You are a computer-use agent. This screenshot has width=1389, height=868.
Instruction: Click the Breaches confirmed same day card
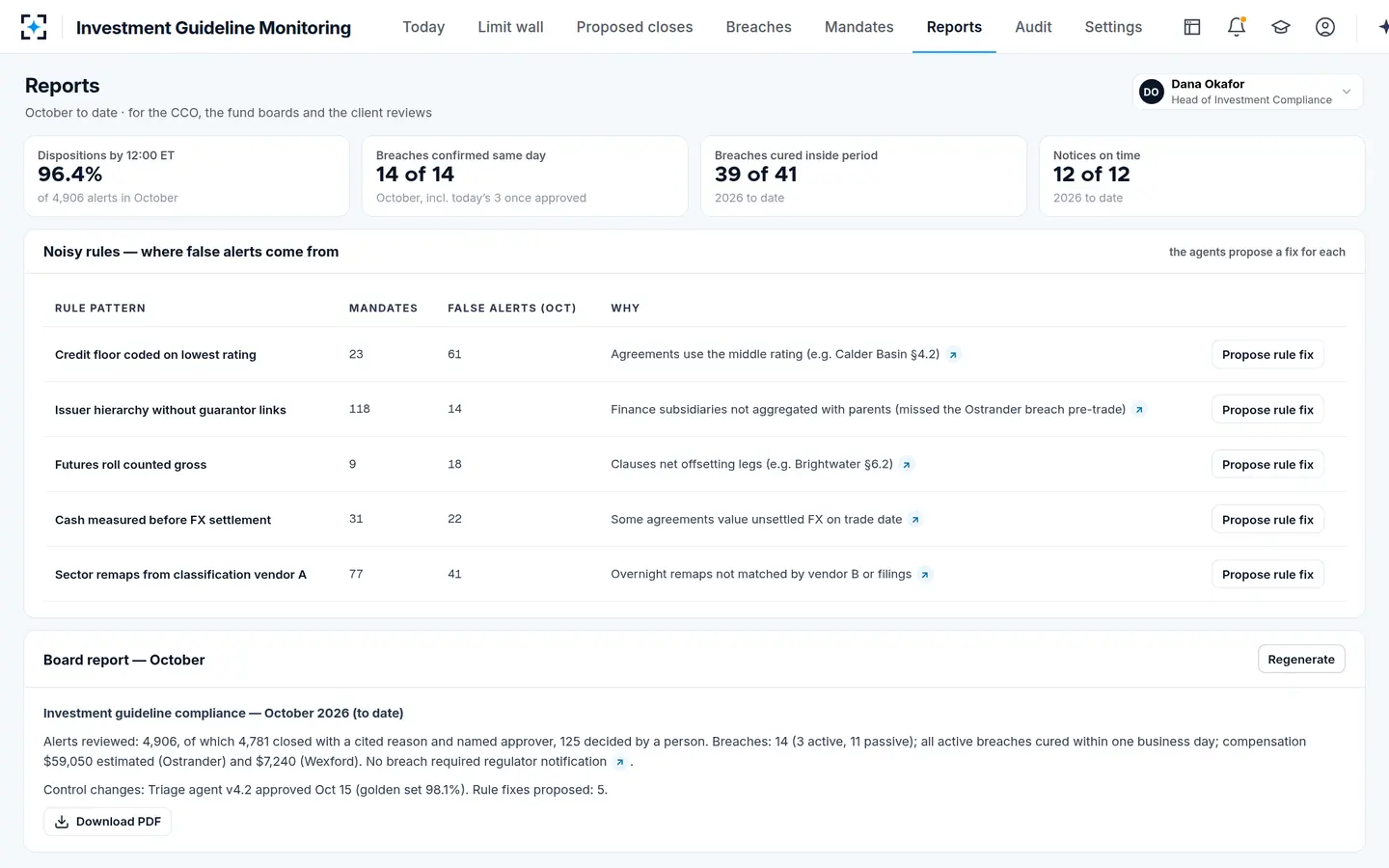pyautogui.click(x=525, y=176)
